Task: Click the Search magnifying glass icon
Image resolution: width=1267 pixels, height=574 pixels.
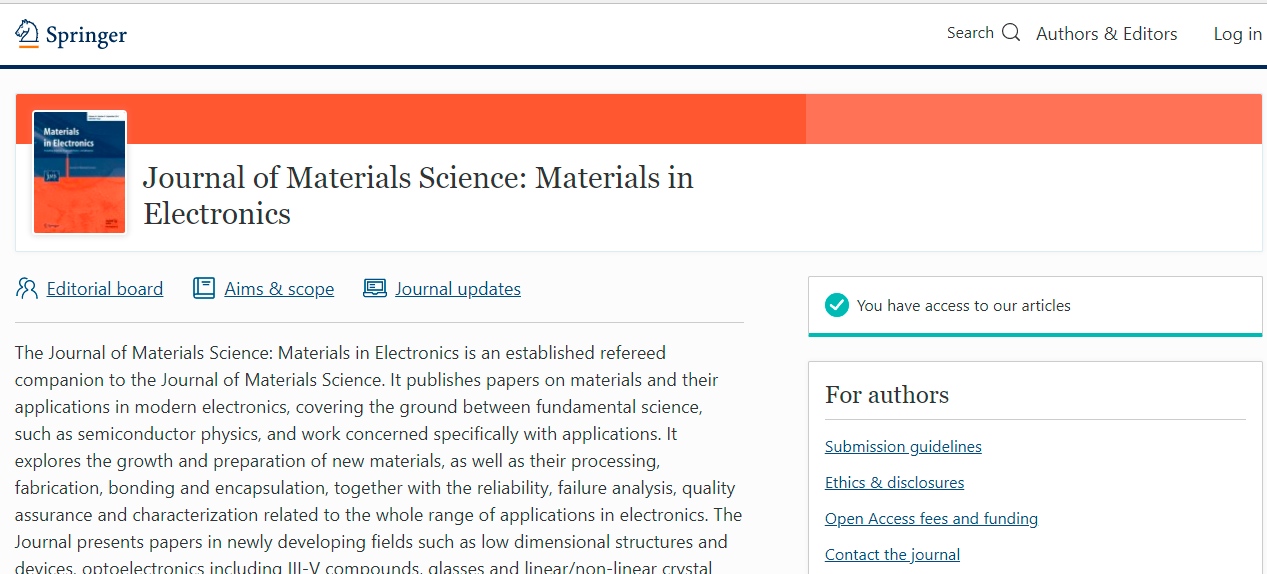Action: tap(1011, 33)
